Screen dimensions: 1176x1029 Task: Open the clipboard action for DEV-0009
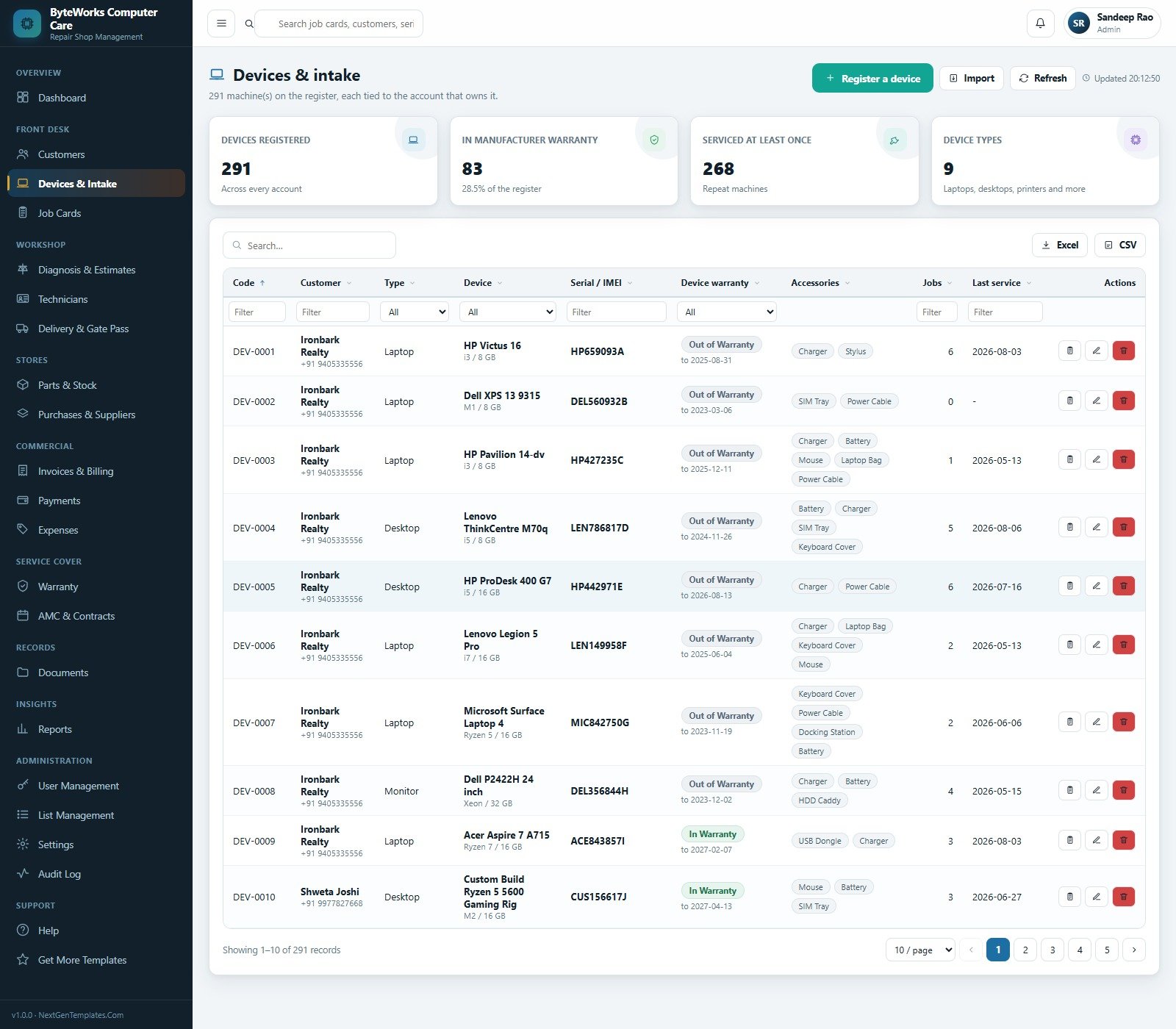click(1069, 841)
